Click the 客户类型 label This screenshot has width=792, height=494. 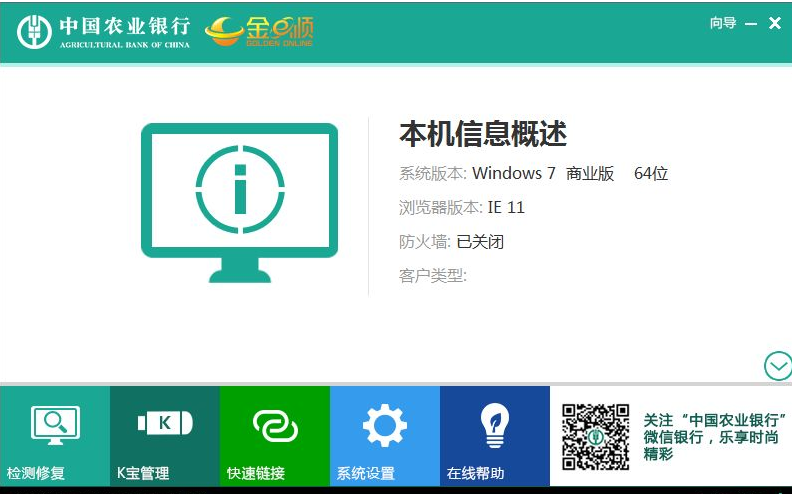pyautogui.click(x=433, y=276)
